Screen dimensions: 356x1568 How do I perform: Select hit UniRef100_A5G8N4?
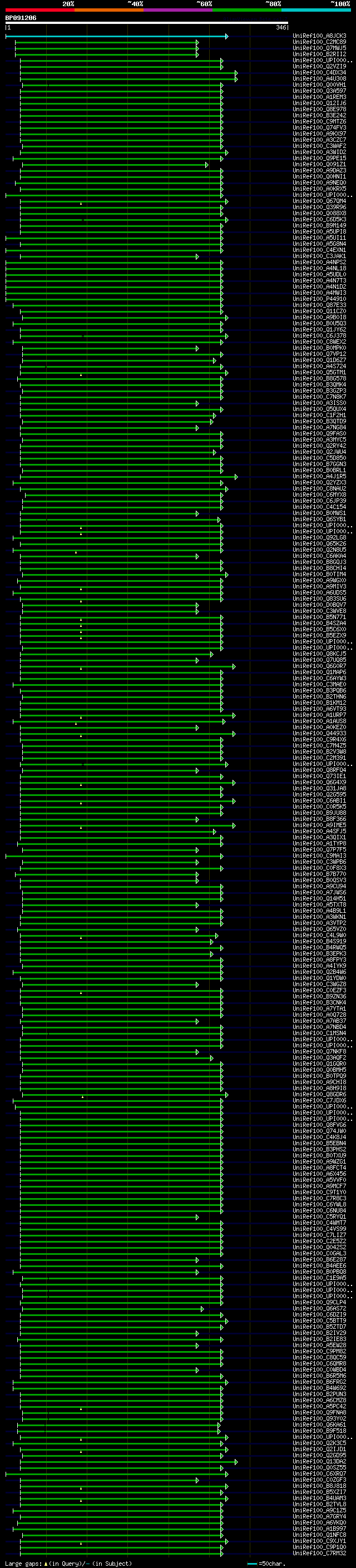[319, 244]
